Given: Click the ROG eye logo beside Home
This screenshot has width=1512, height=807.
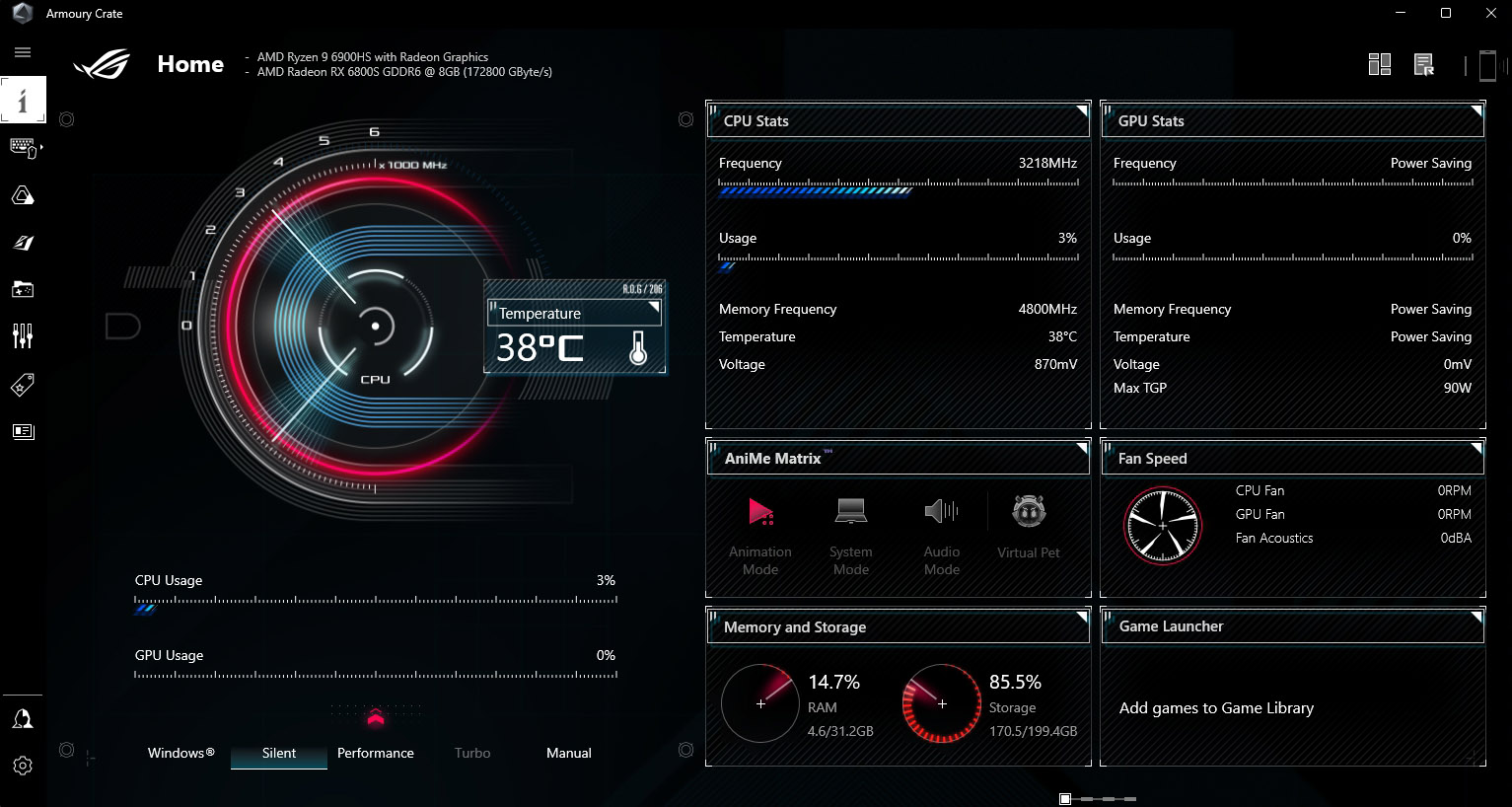Looking at the screenshot, I should pyautogui.click(x=101, y=65).
